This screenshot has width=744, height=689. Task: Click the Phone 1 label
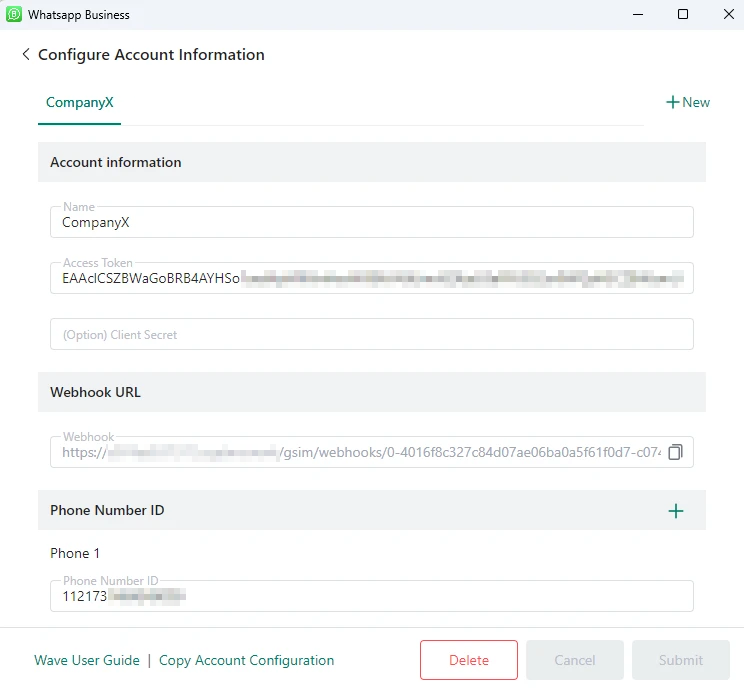75,553
